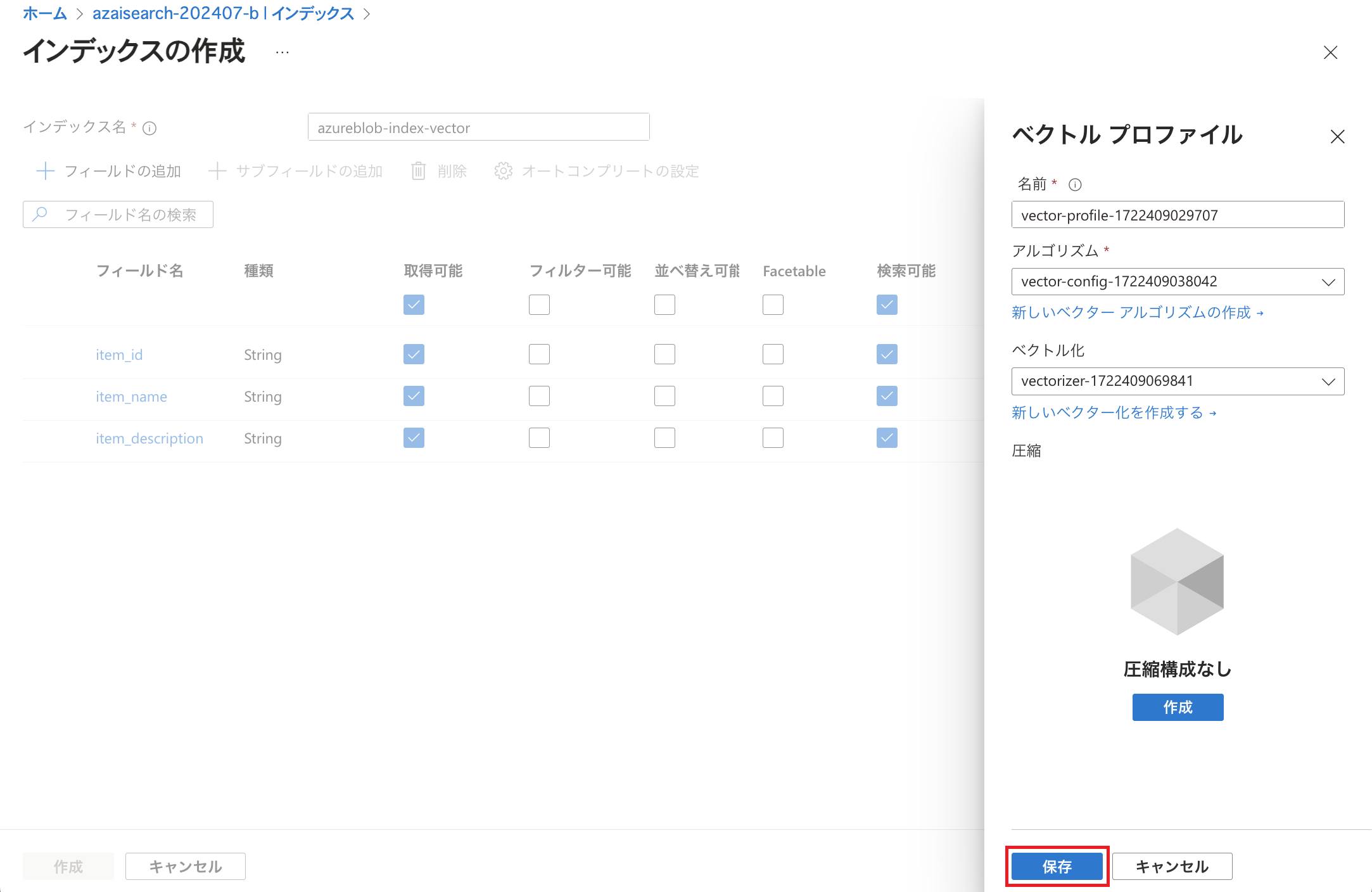Enable フィルター可能 for item_name
1372x892 pixels.
tap(539, 396)
